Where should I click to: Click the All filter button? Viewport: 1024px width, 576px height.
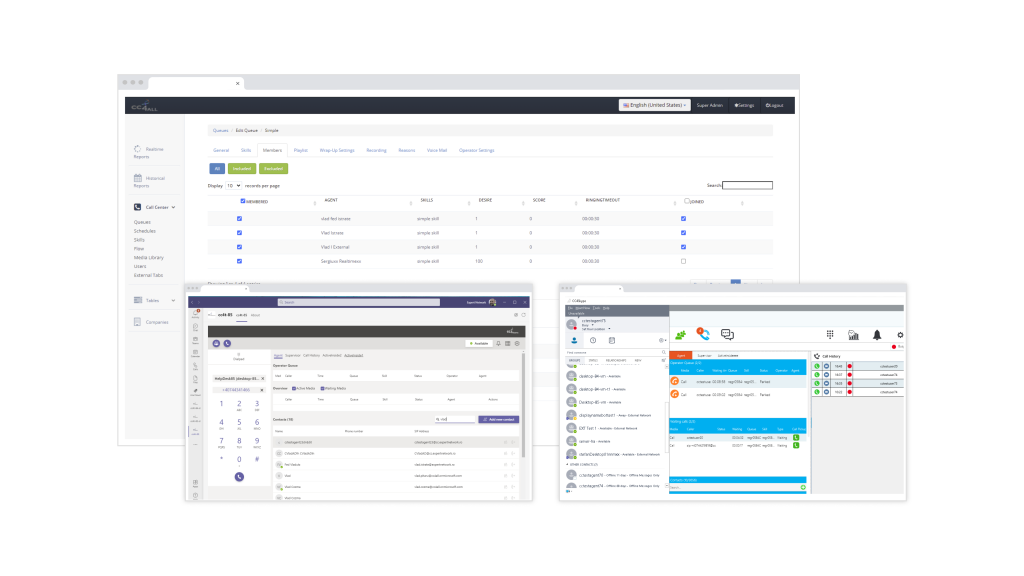tap(217, 168)
